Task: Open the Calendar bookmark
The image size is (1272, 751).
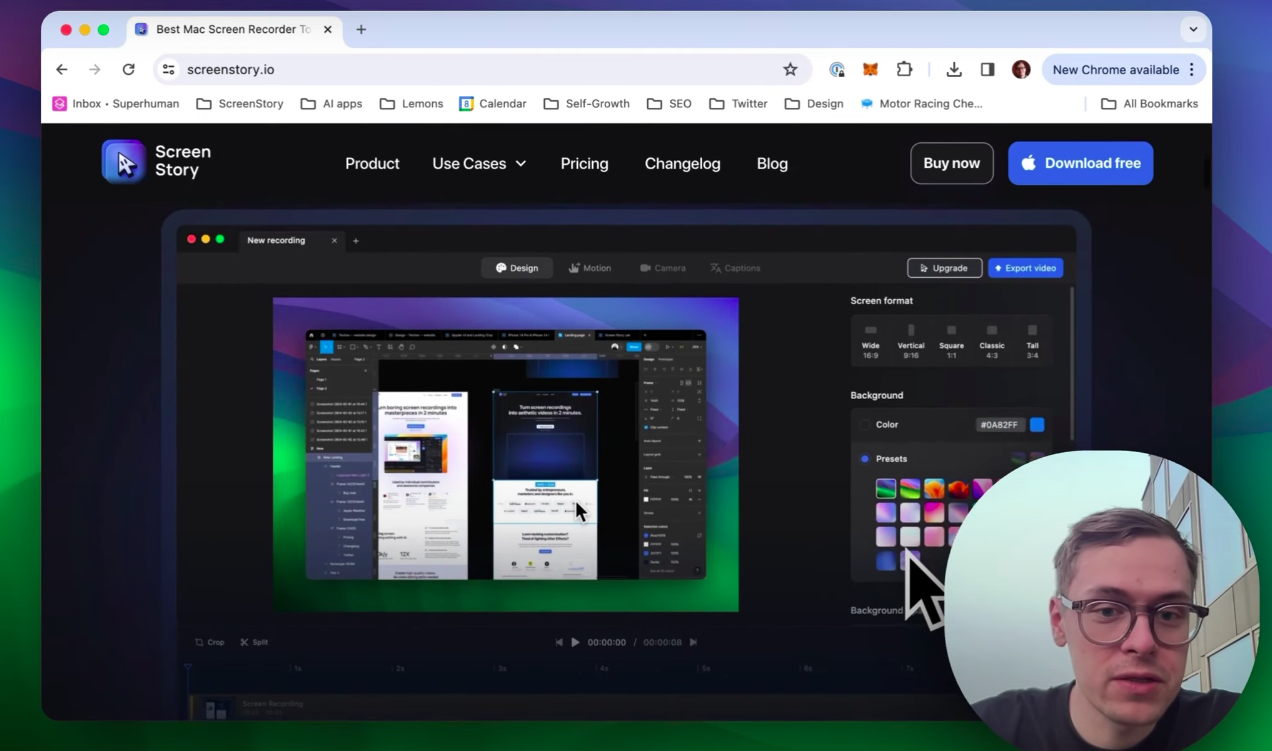Action: (x=492, y=104)
